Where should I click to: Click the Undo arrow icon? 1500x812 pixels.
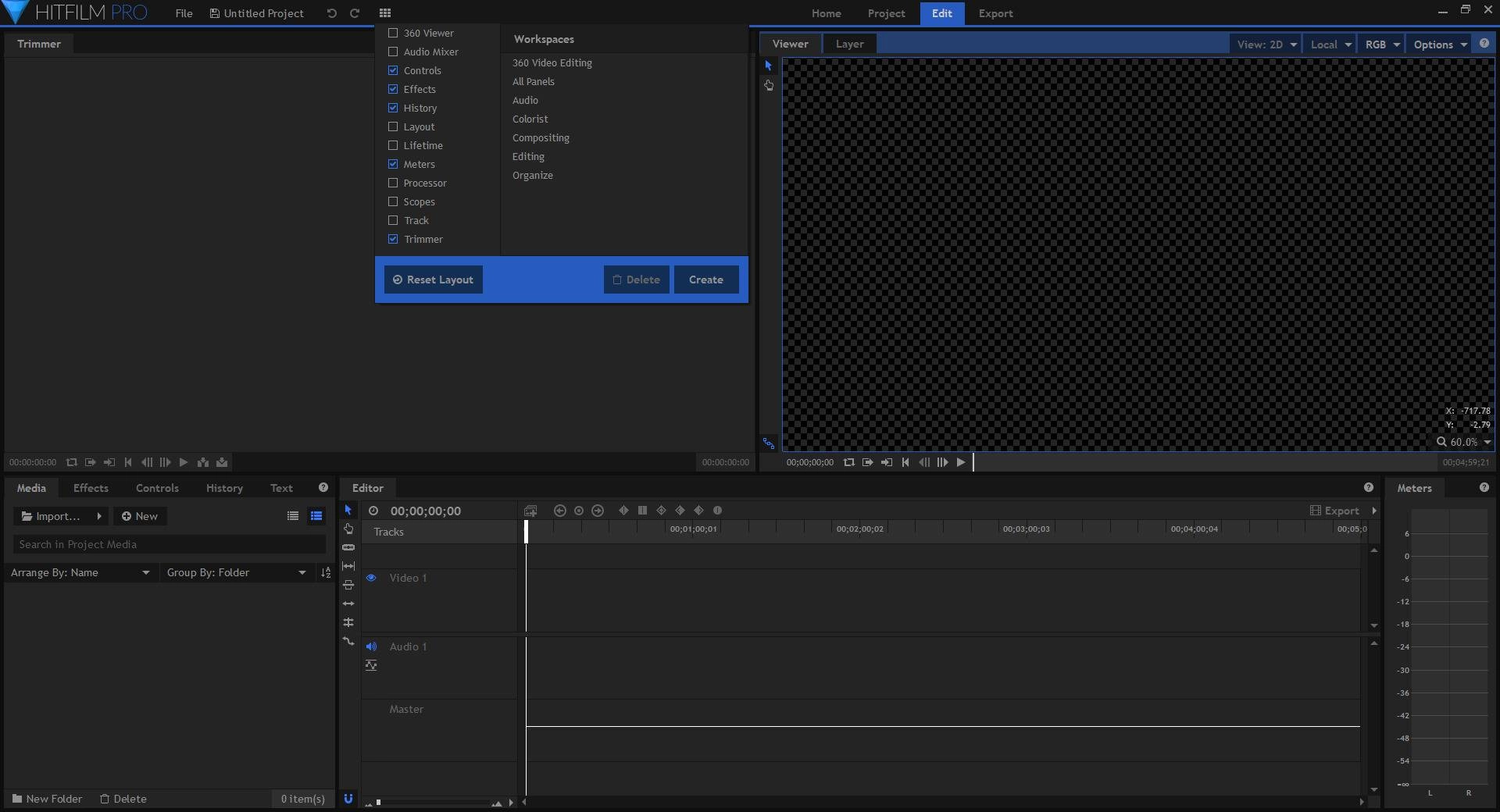pyautogui.click(x=331, y=13)
